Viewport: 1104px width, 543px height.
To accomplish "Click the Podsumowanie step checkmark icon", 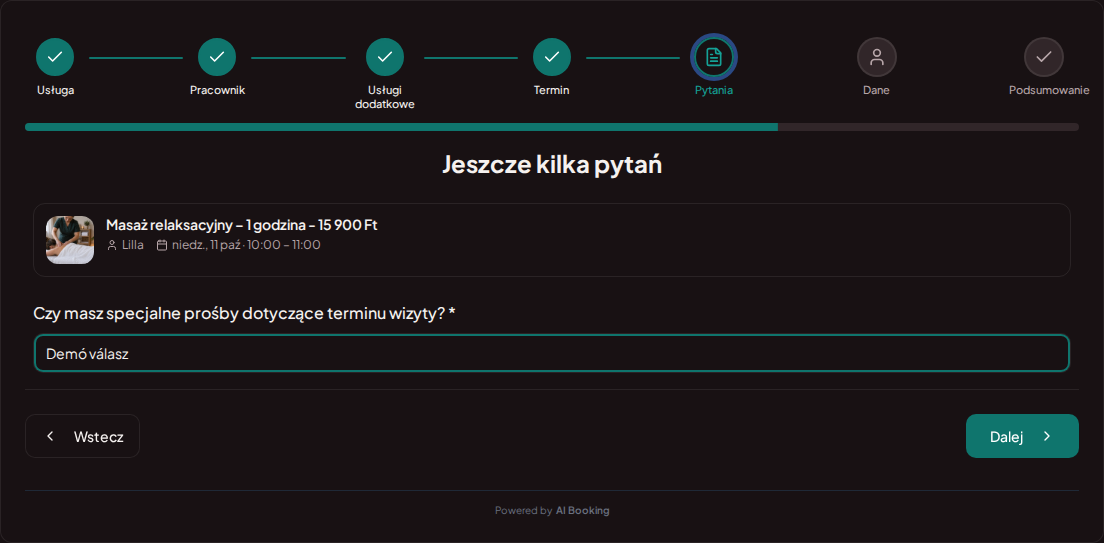I will tap(1043, 57).
